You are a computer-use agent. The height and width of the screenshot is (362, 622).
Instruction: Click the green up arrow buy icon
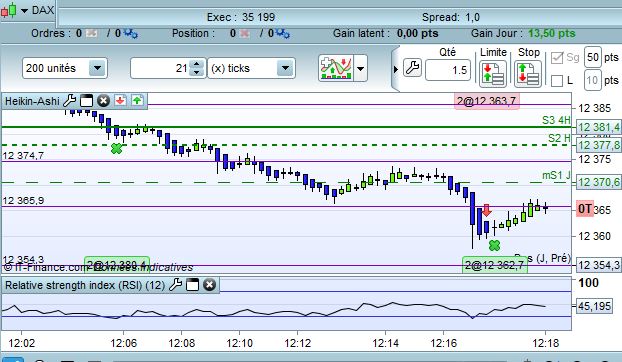pyautogui.click(x=137, y=101)
